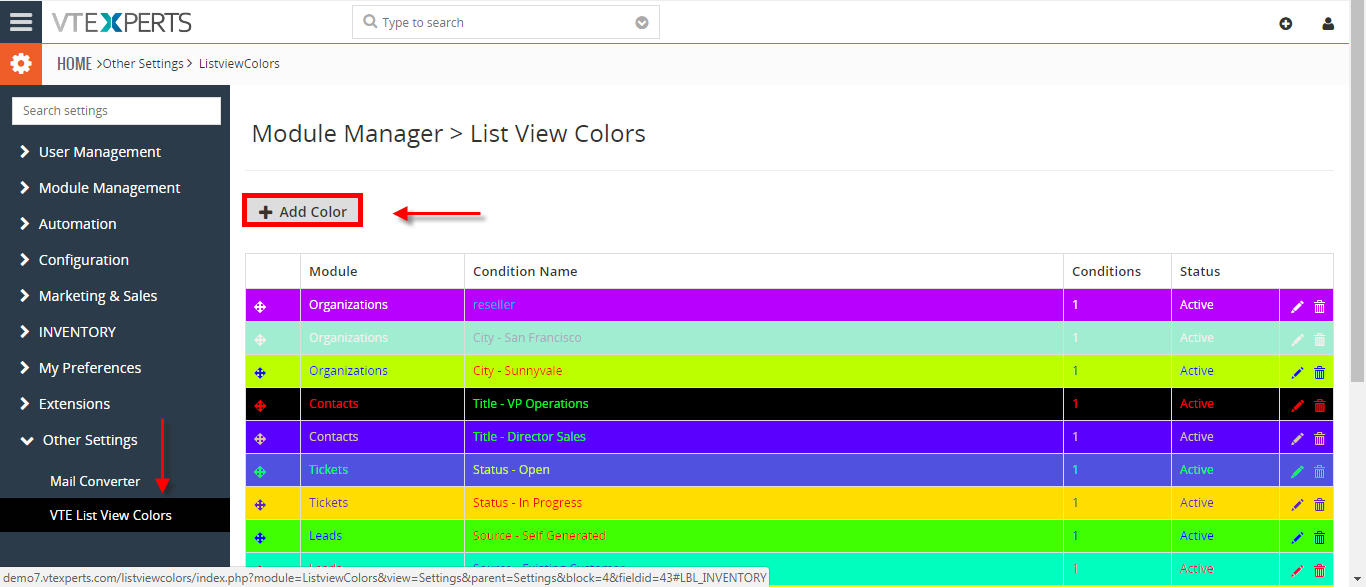This screenshot has width=1366, height=587.
Task: Click Module column header
Action: pos(333,271)
